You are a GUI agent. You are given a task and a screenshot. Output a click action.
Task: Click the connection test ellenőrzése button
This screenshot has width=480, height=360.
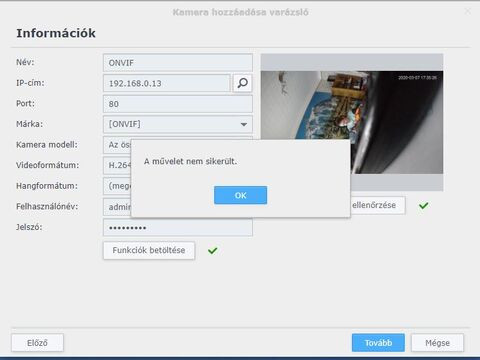[378, 205]
